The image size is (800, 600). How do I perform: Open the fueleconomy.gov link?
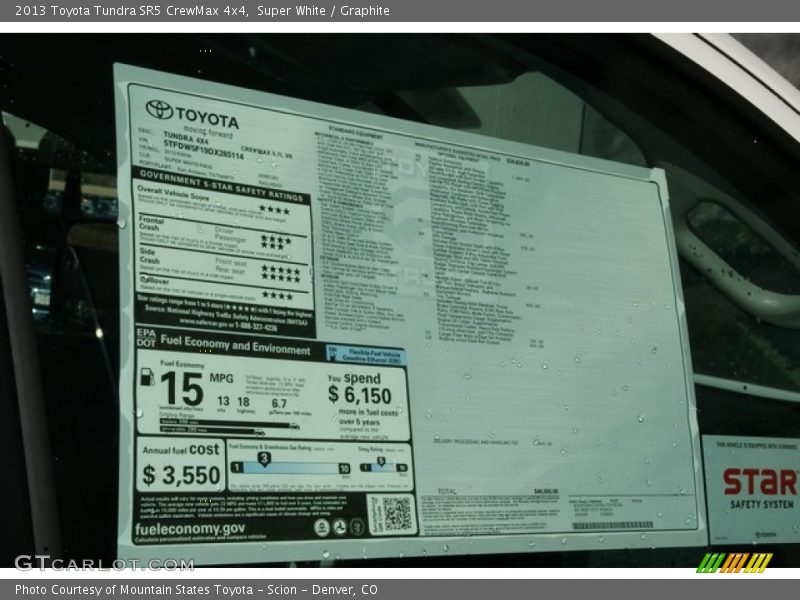tap(190, 528)
